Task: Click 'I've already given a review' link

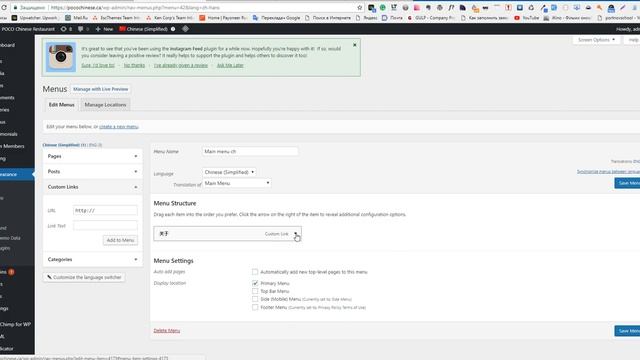Action: 181,65
